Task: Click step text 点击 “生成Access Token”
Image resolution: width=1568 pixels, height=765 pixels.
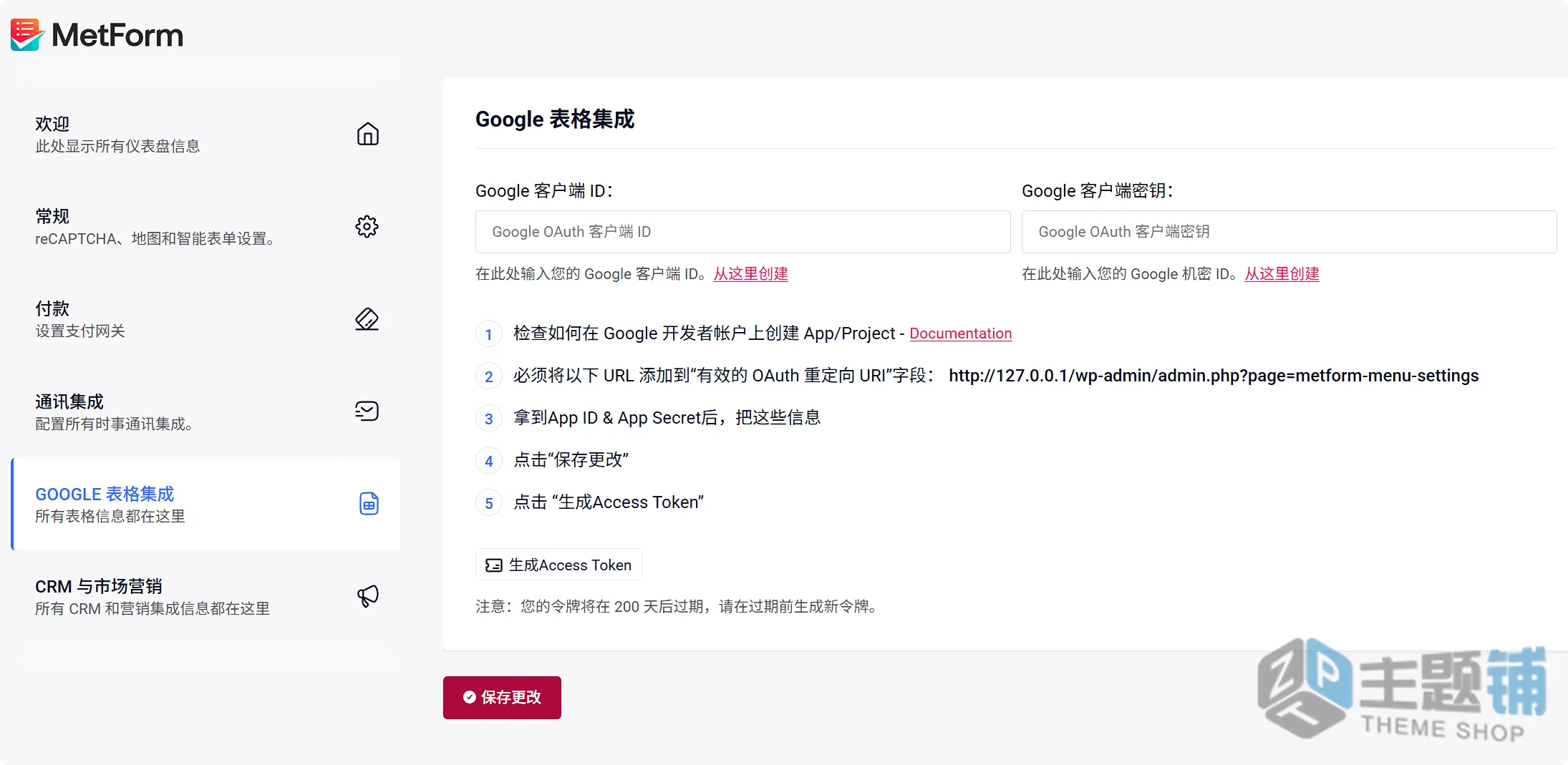Action: (609, 502)
